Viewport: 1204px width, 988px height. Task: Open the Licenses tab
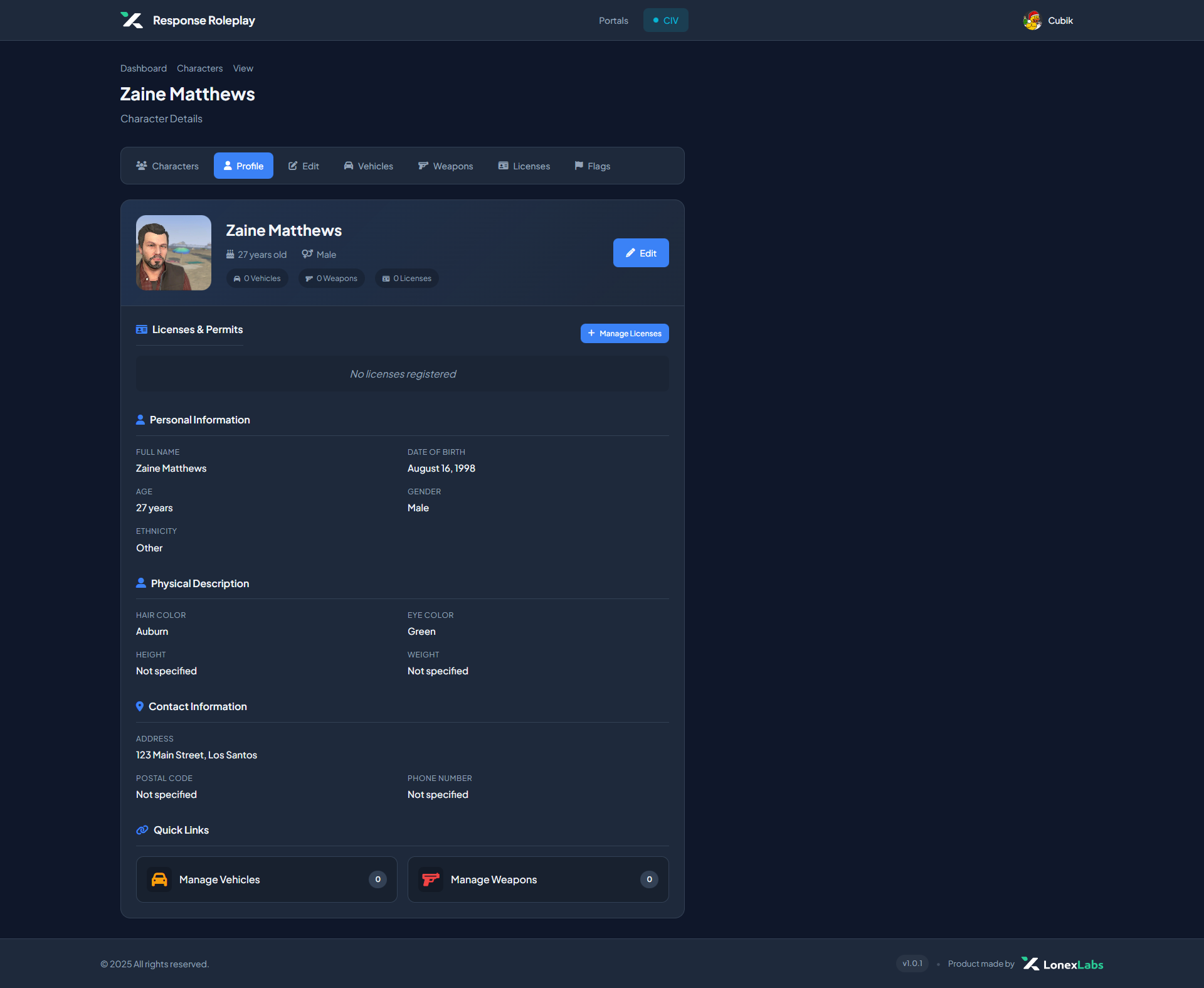coord(524,166)
